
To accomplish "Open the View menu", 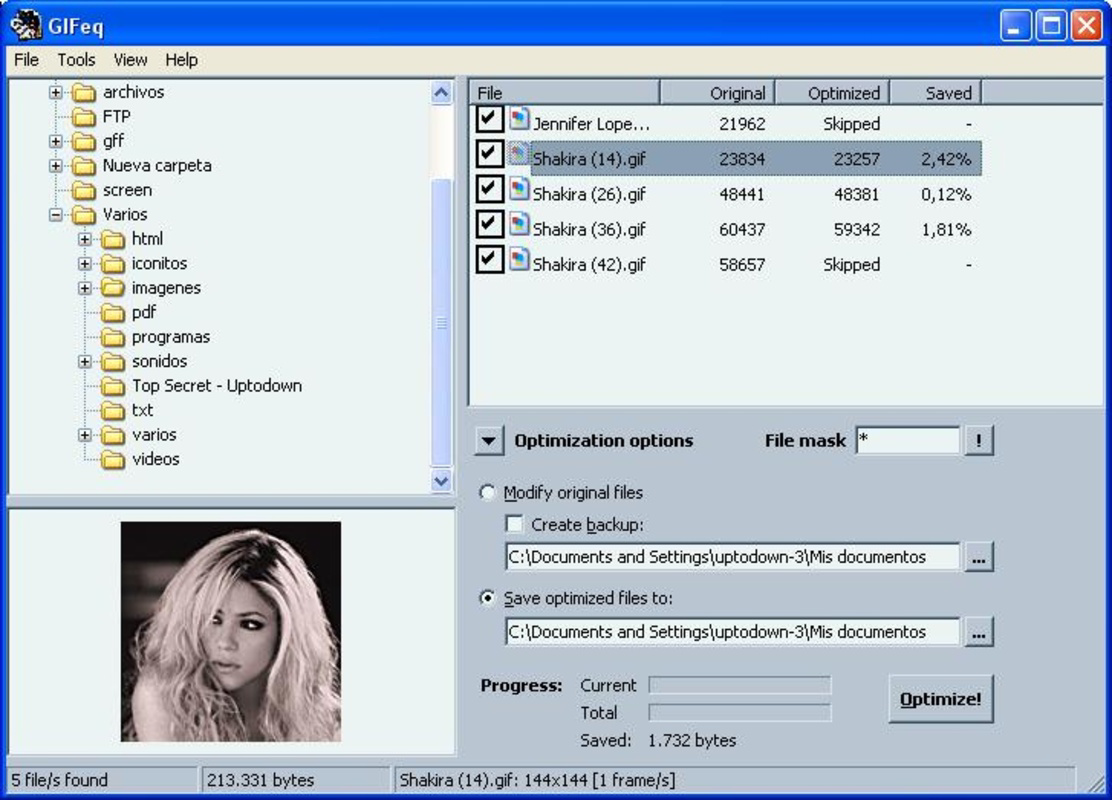I will click(x=130, y=60).
